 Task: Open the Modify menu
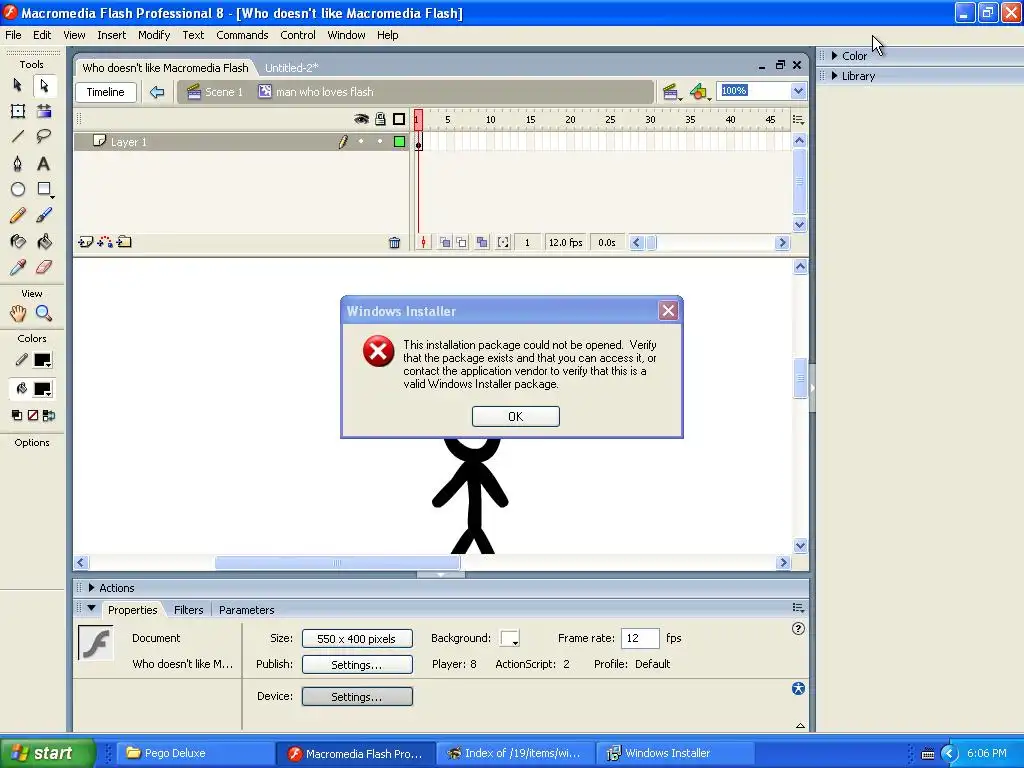[x=154, y=35]
